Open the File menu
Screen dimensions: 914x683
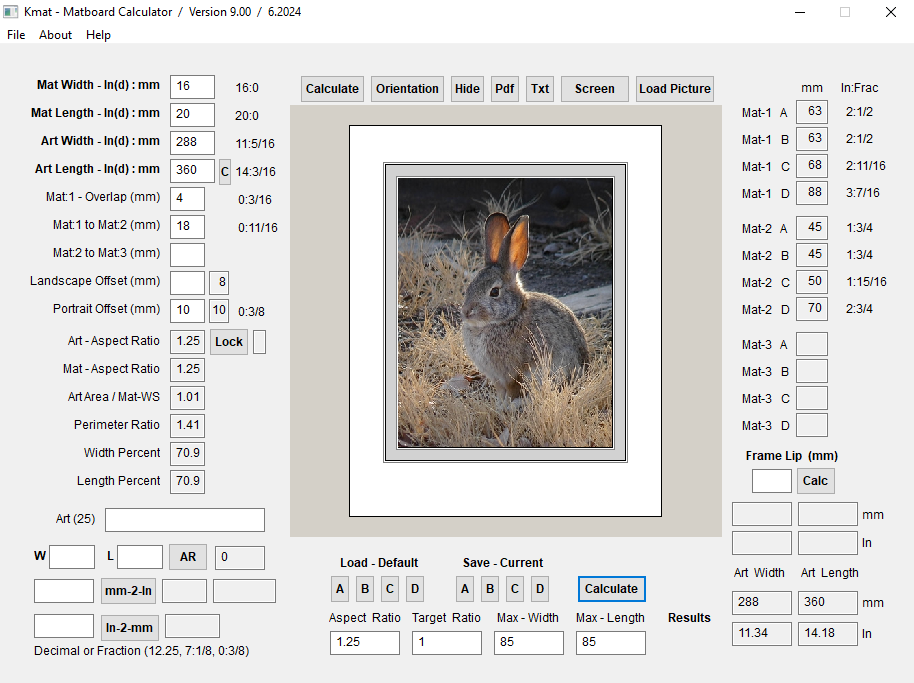pyautogui.click(x=16, y=35)
